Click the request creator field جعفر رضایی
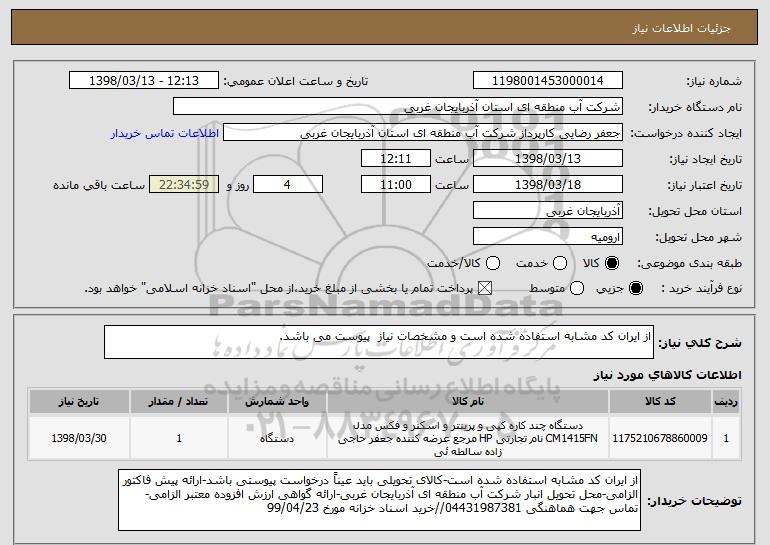770x545 pixels. pos(423,133)
